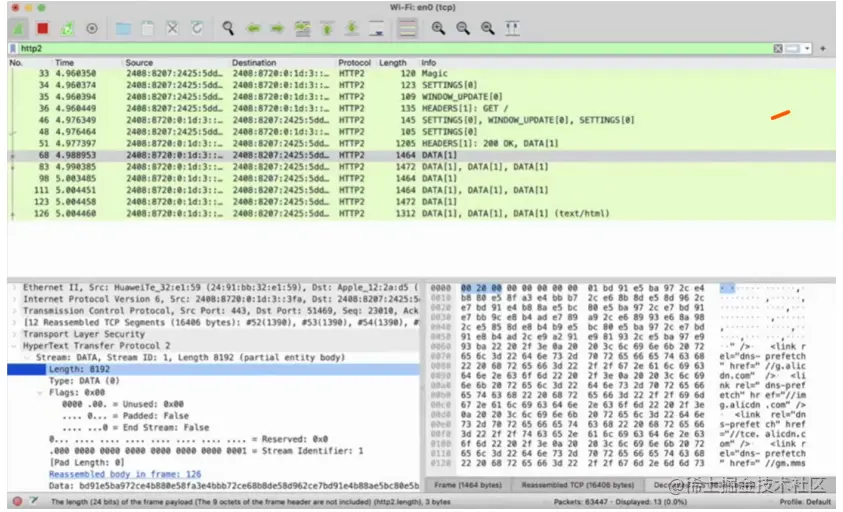Image resolution: width=843 pixels, height=512 pixels.
Task: Click the Packets: 63447 status text
Action: tap(582, 502)
